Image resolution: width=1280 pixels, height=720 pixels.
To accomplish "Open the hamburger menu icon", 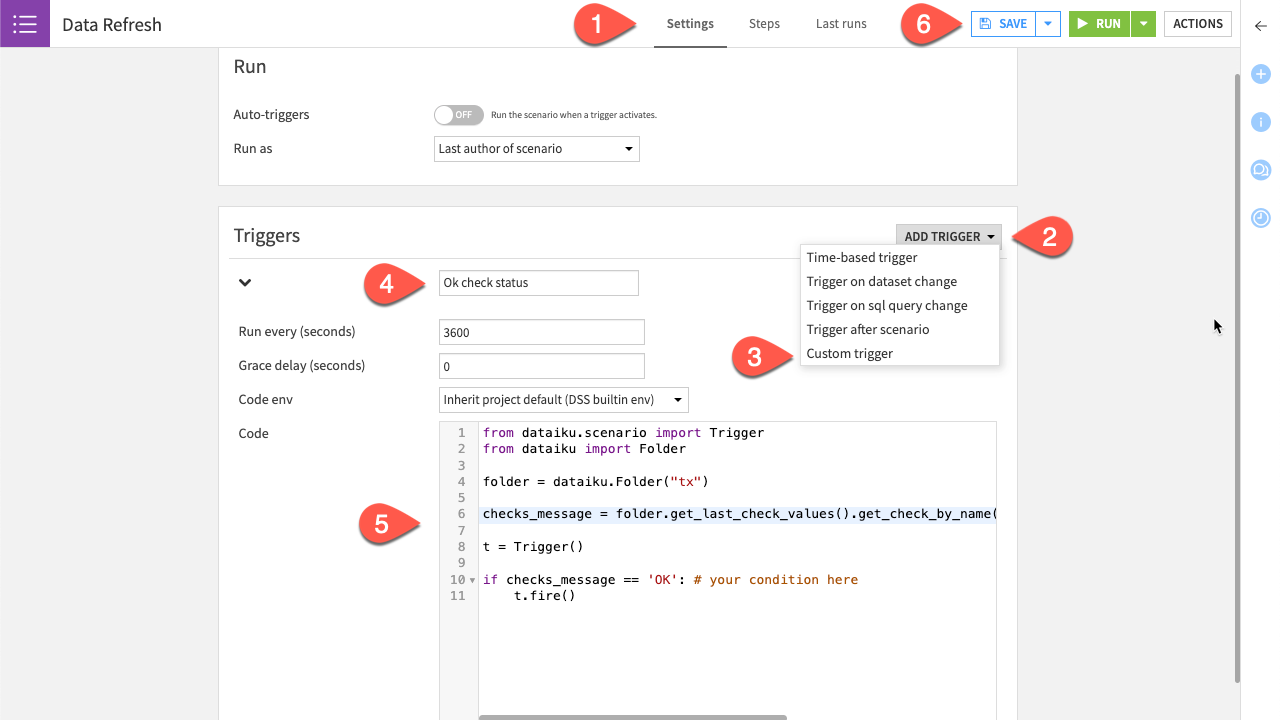I will (25, 24).
